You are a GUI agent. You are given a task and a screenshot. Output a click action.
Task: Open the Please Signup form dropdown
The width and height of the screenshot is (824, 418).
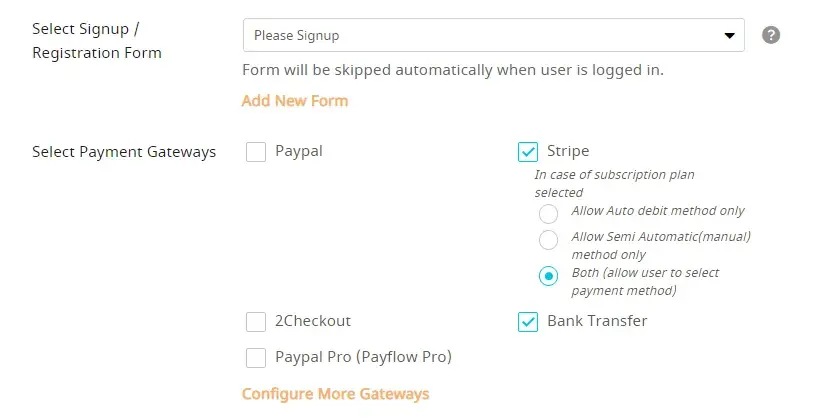[x=480, y=36]
